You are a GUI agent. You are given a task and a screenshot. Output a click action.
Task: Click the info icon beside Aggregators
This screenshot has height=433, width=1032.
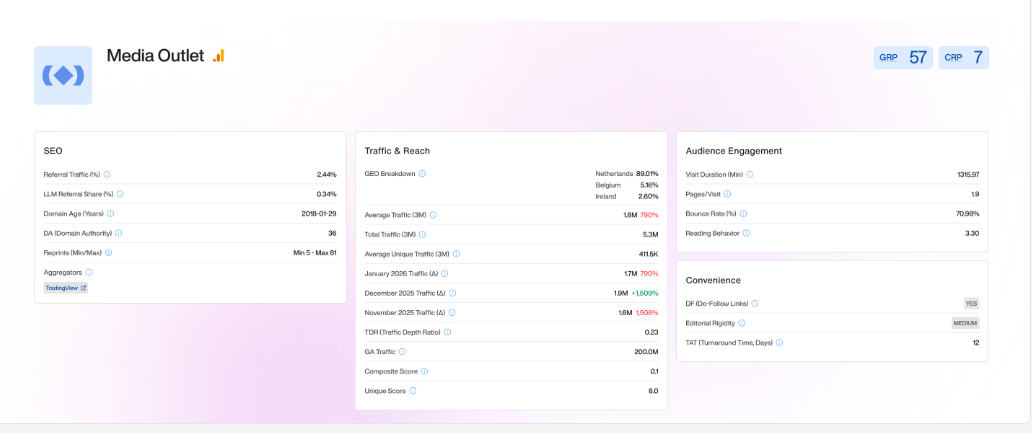[89, 272]
